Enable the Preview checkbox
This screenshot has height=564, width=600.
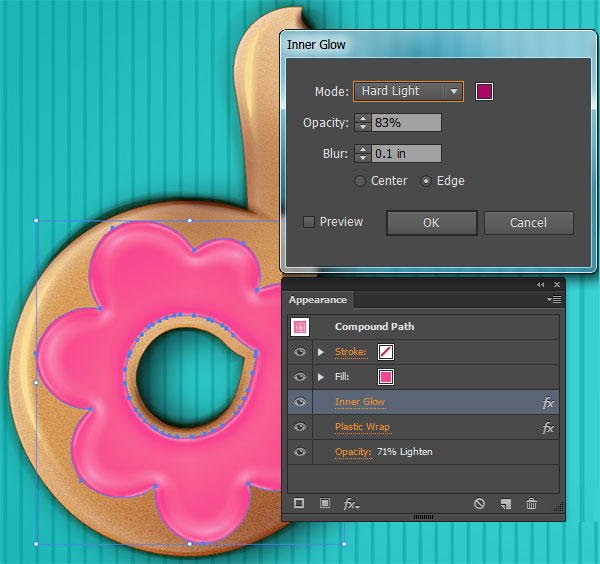pyautogui.click(x=309, y=222)
